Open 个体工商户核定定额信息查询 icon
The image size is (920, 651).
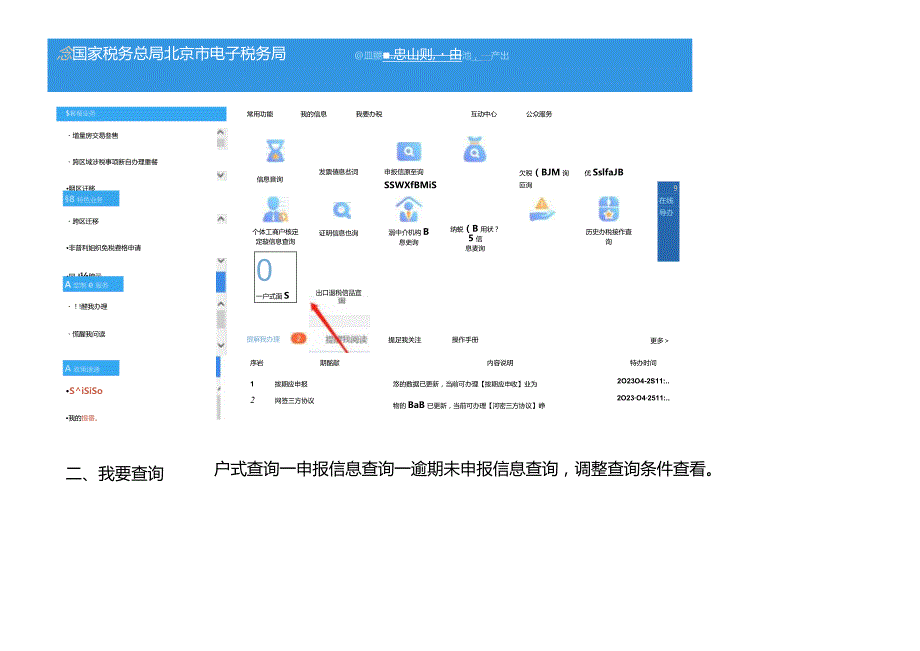(274, 209)
